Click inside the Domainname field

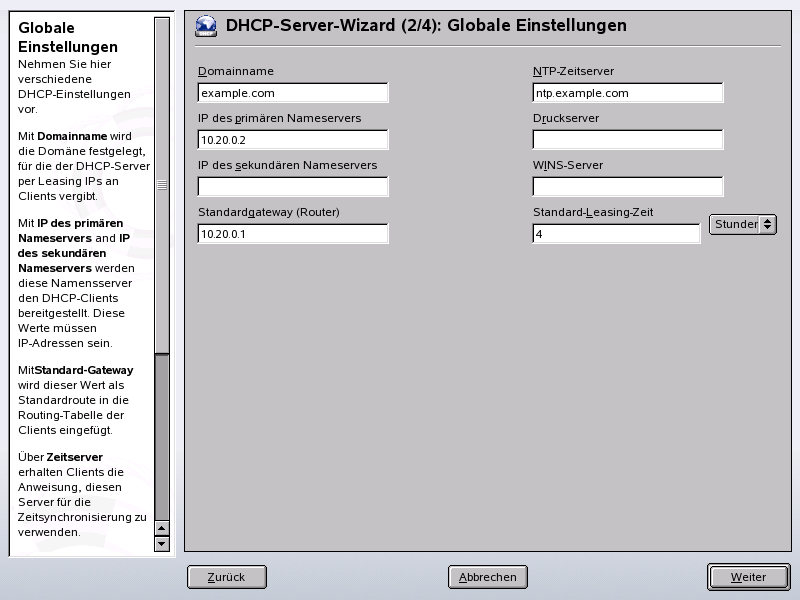pos(292,92)
